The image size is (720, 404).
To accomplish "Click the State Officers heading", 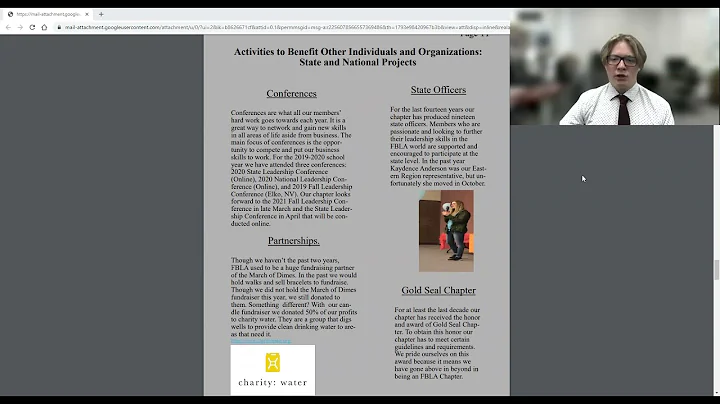I will point(438,90).
